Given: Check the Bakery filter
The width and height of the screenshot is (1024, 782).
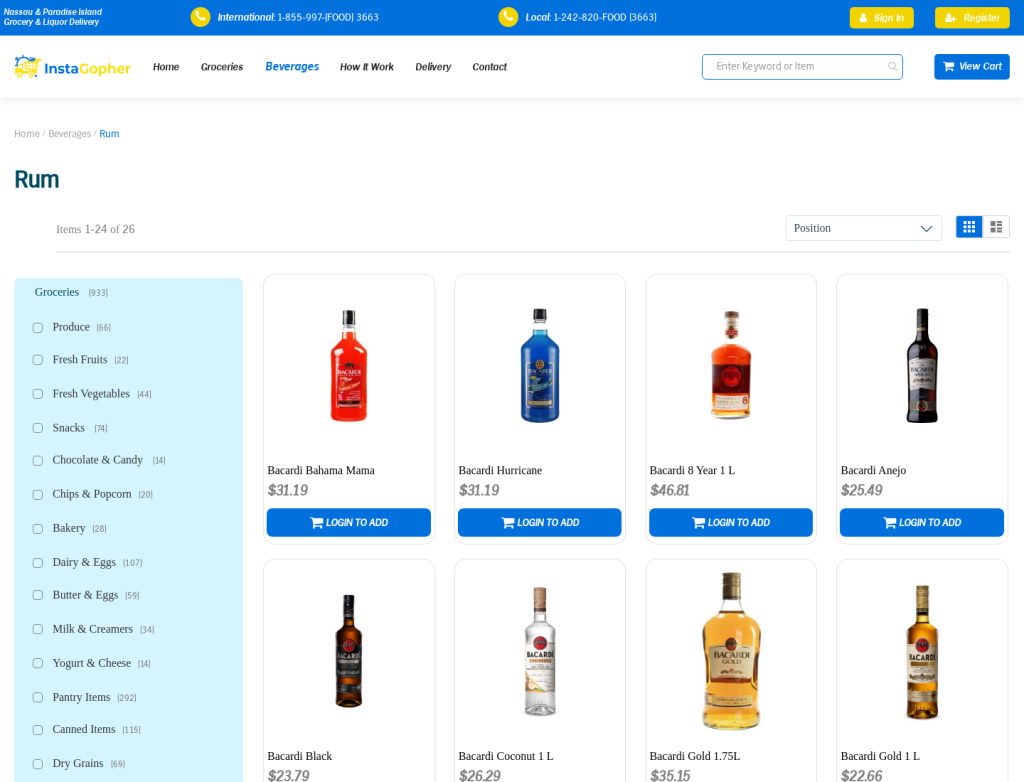Looking at the screenshot, I should point(38,529).
